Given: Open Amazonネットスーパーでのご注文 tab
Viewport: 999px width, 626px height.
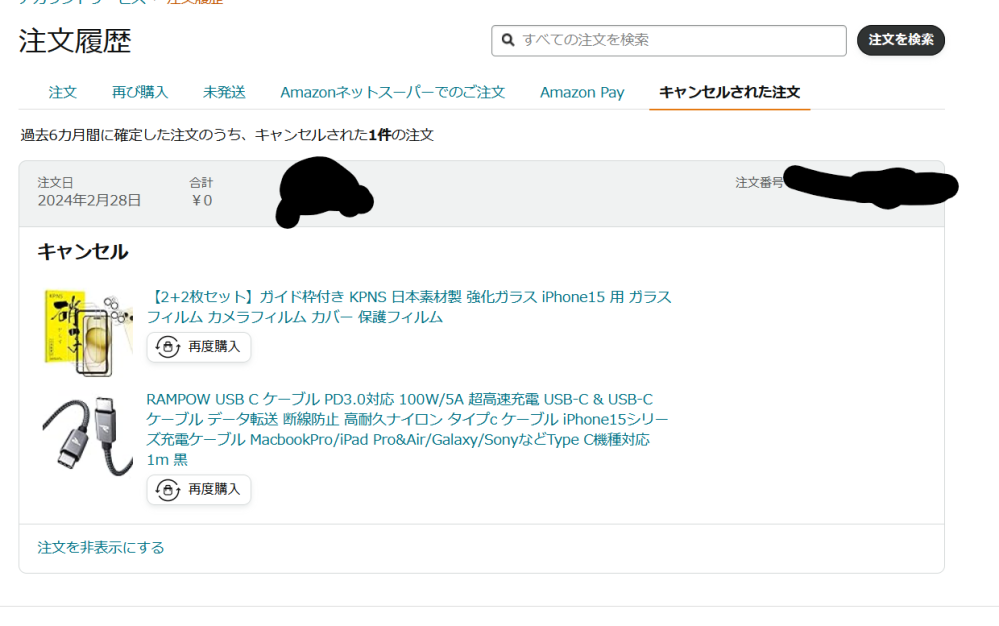Looking at the screenshot, I should tap(392, 92).
